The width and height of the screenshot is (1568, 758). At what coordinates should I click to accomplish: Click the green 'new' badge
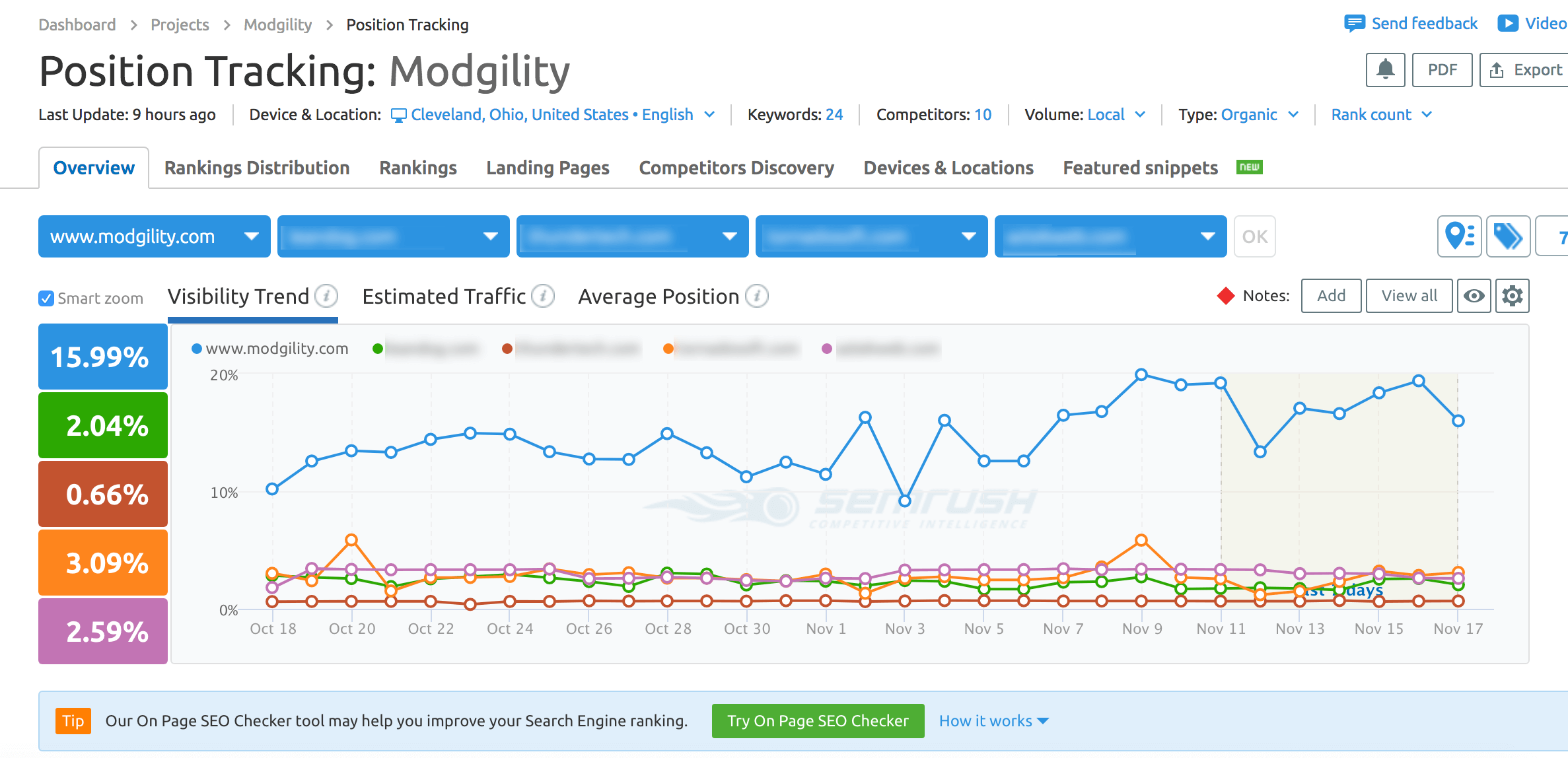[x=1249, y=167]
